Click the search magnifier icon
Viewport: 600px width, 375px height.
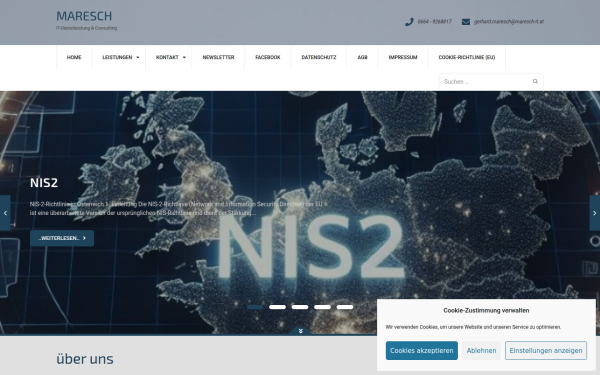[535, 81]
